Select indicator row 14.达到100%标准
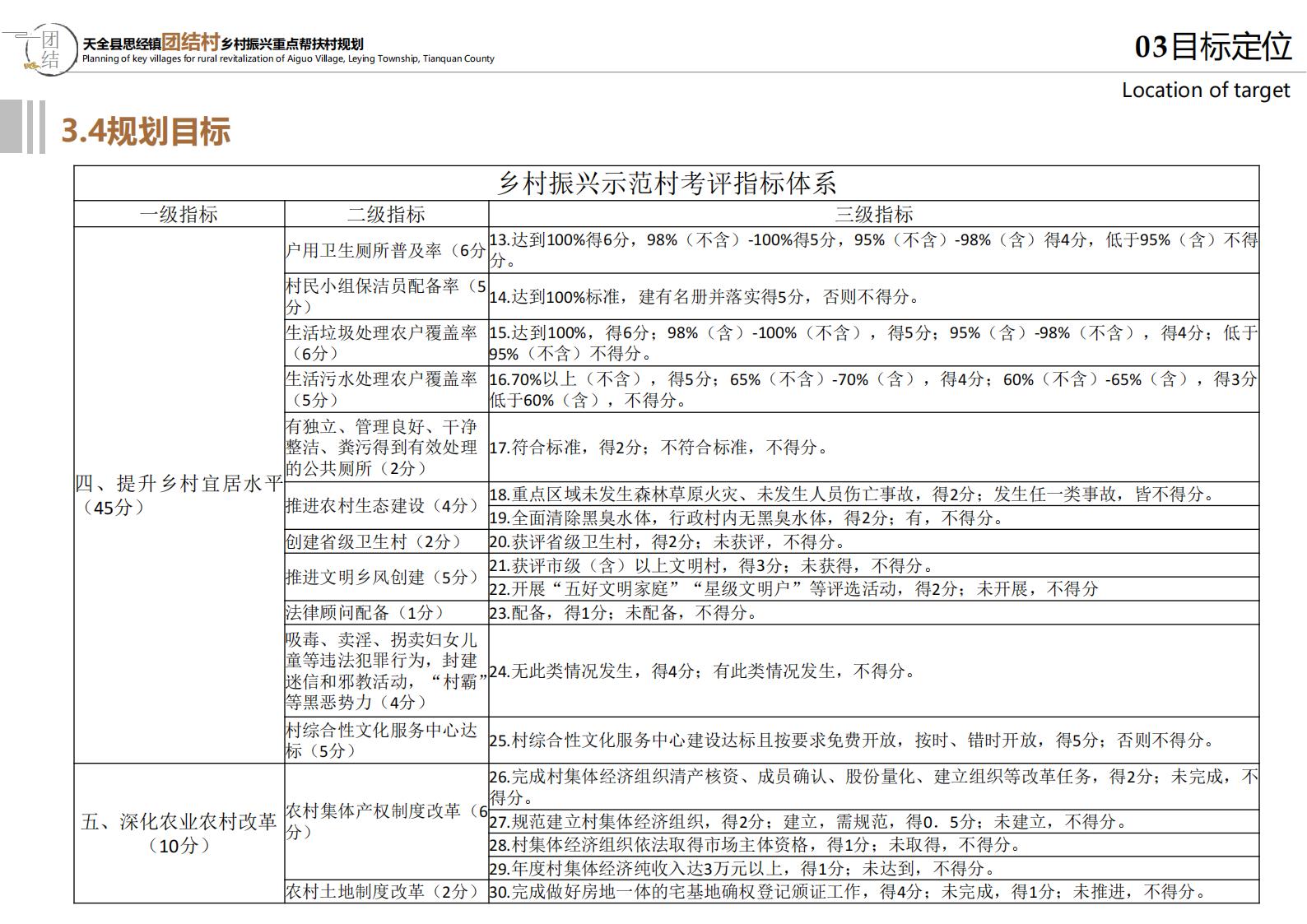 (874, 296)
